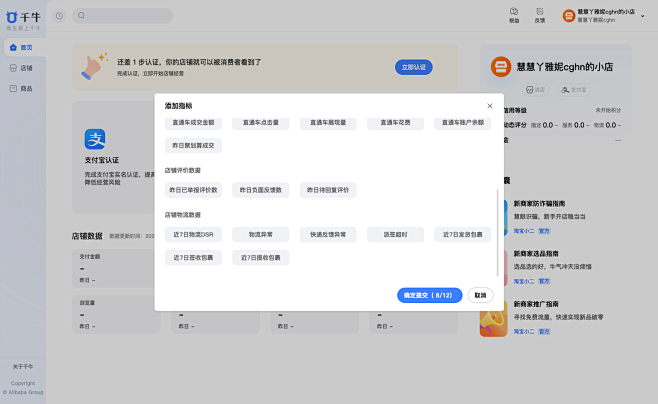Click the history clock icon
Image resolution: width=658 pixels, height=404 pixels.
59,16
